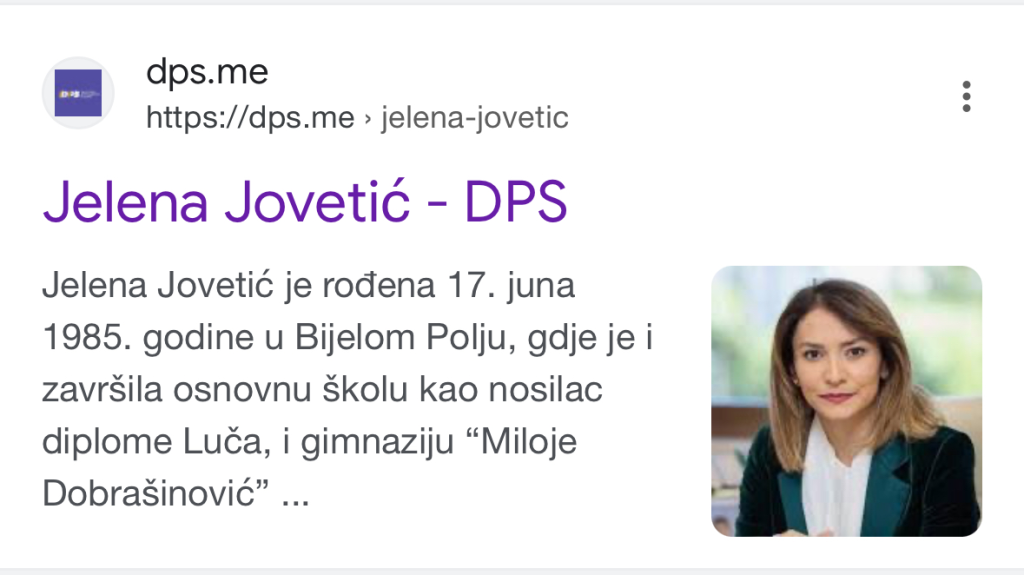This screenshot has height=575, width=1024.
Task: Click the word DPS in purple title
Action: 516,202
